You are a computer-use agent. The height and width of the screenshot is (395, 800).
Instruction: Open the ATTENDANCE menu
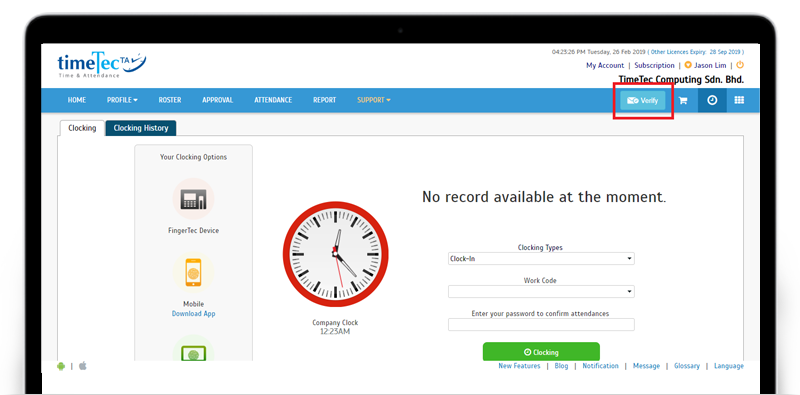click(273, 100)
